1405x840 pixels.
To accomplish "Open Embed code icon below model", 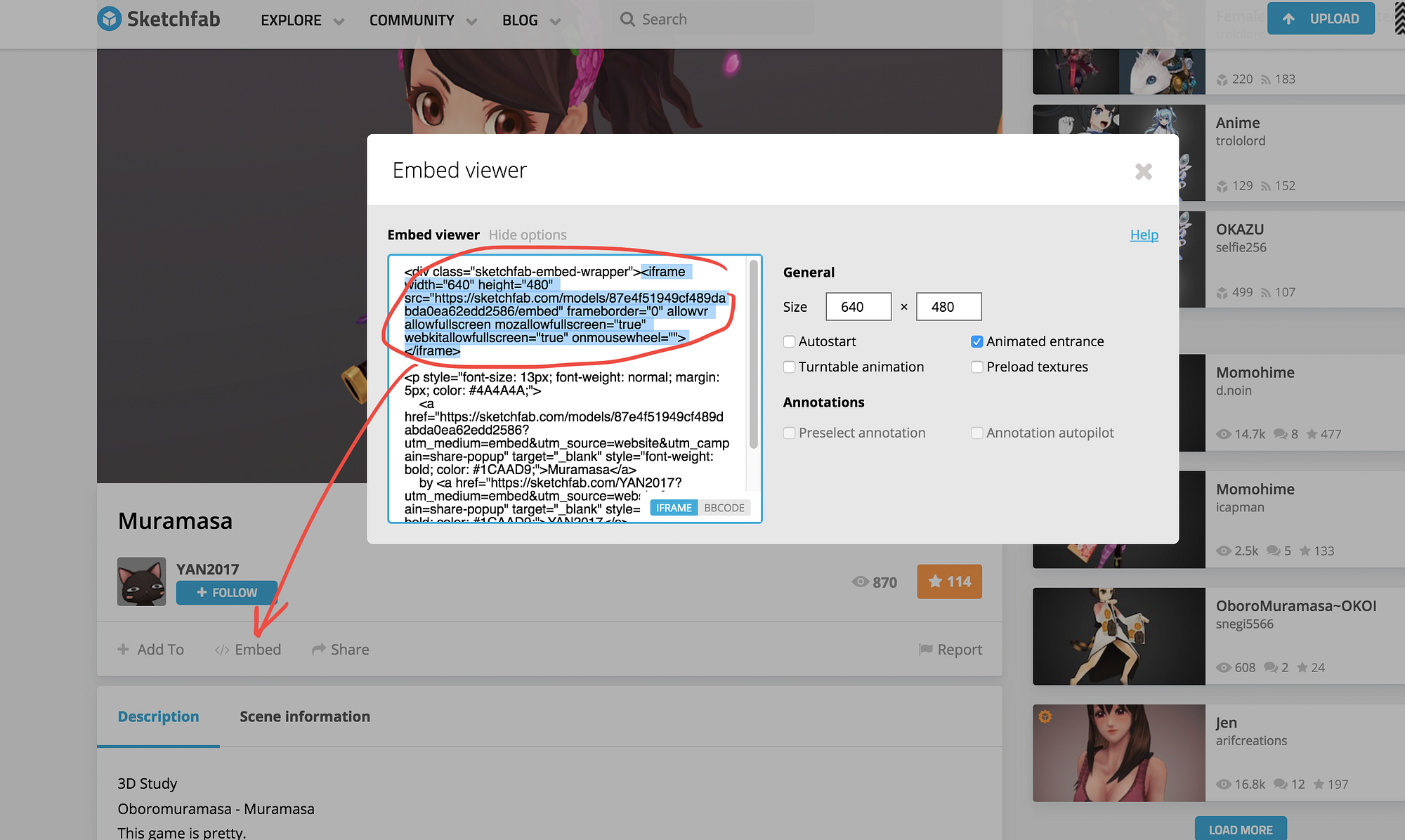I will tap(222, 650).
